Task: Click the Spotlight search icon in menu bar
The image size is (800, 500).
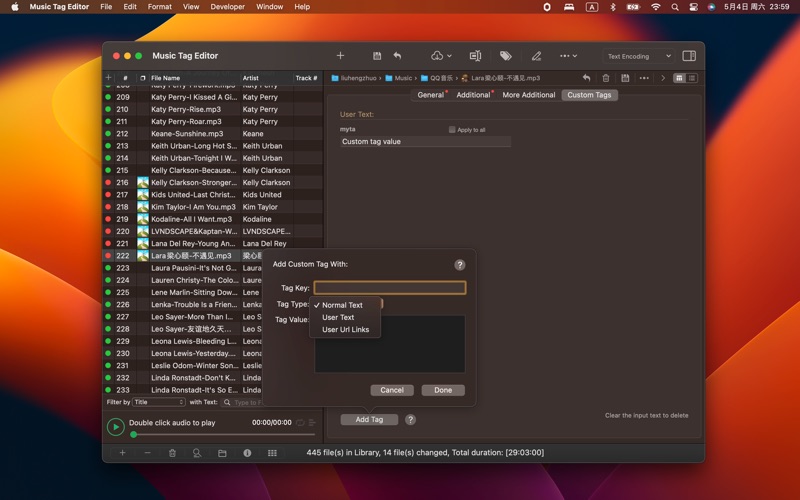Action: tap(675, 7)
